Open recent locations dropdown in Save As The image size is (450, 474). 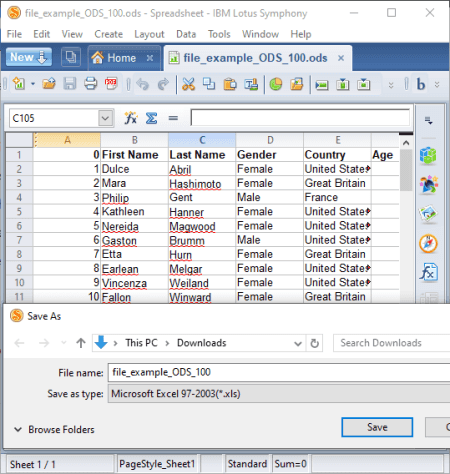[x=64, y=343]
